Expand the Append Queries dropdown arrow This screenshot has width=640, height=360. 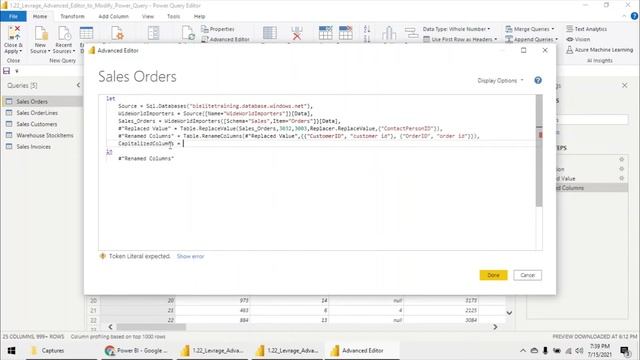[x=556, y=39]
